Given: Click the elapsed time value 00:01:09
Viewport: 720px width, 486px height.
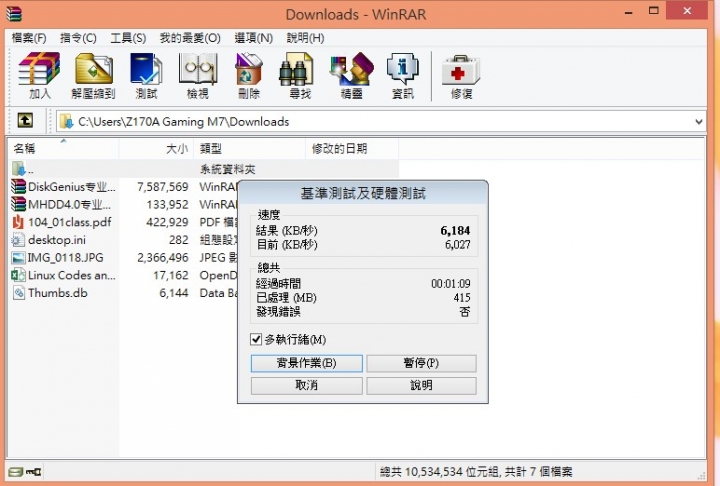Looking at the screenshot, I should point(450,283).
